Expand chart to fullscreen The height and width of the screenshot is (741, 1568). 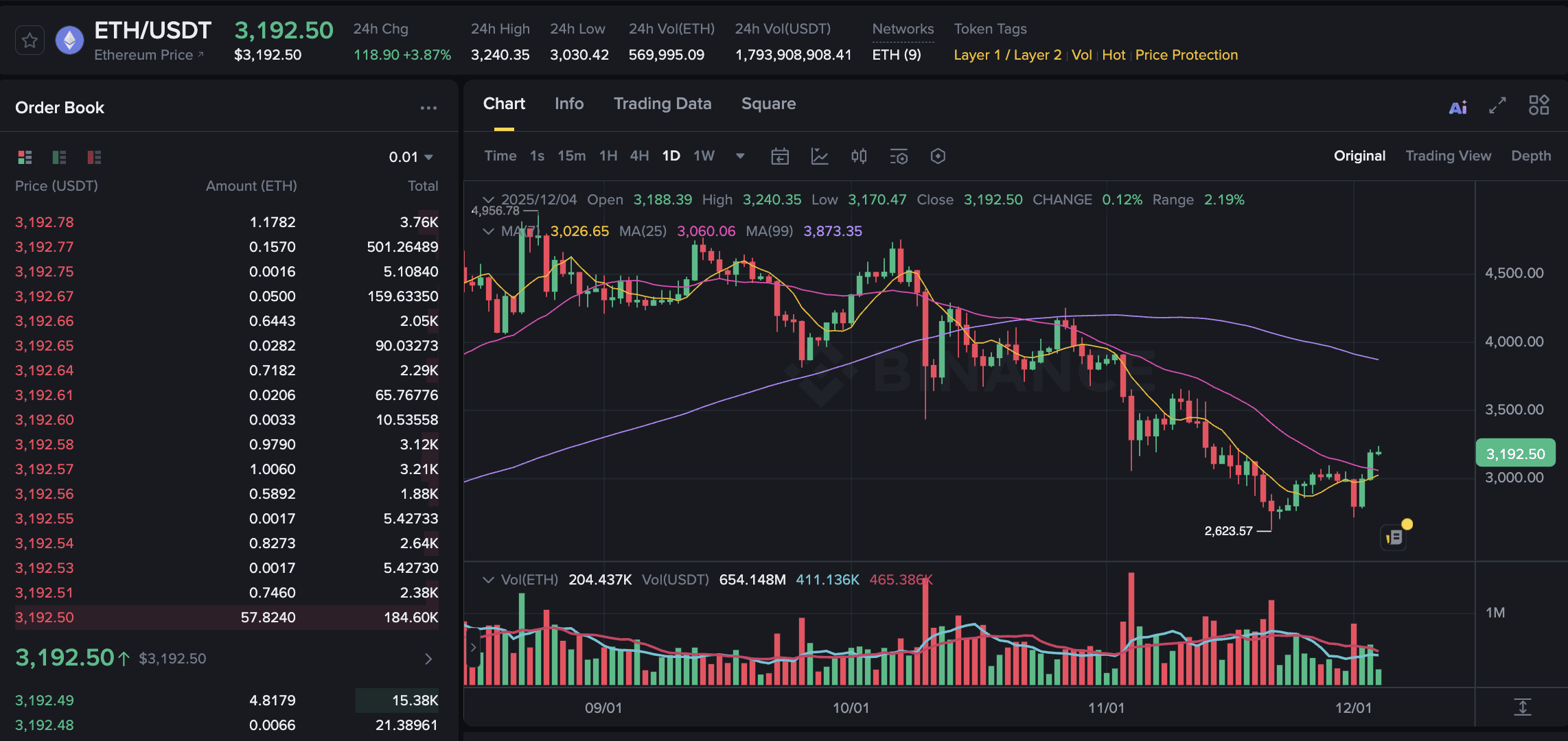pyautogui.click(x=1497, y=105)
